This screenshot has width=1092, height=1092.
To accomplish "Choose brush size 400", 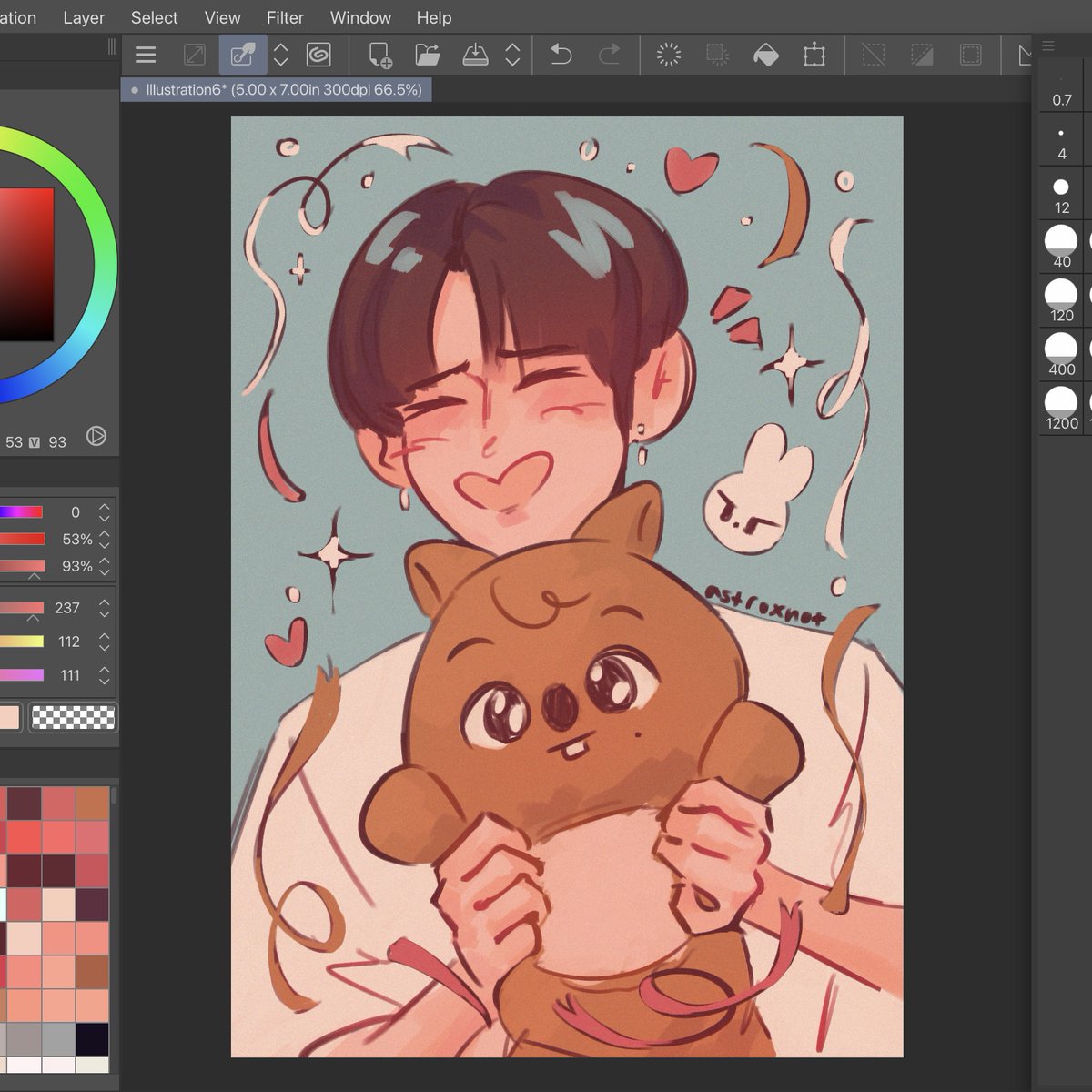I will click(x=1061, y=354).
